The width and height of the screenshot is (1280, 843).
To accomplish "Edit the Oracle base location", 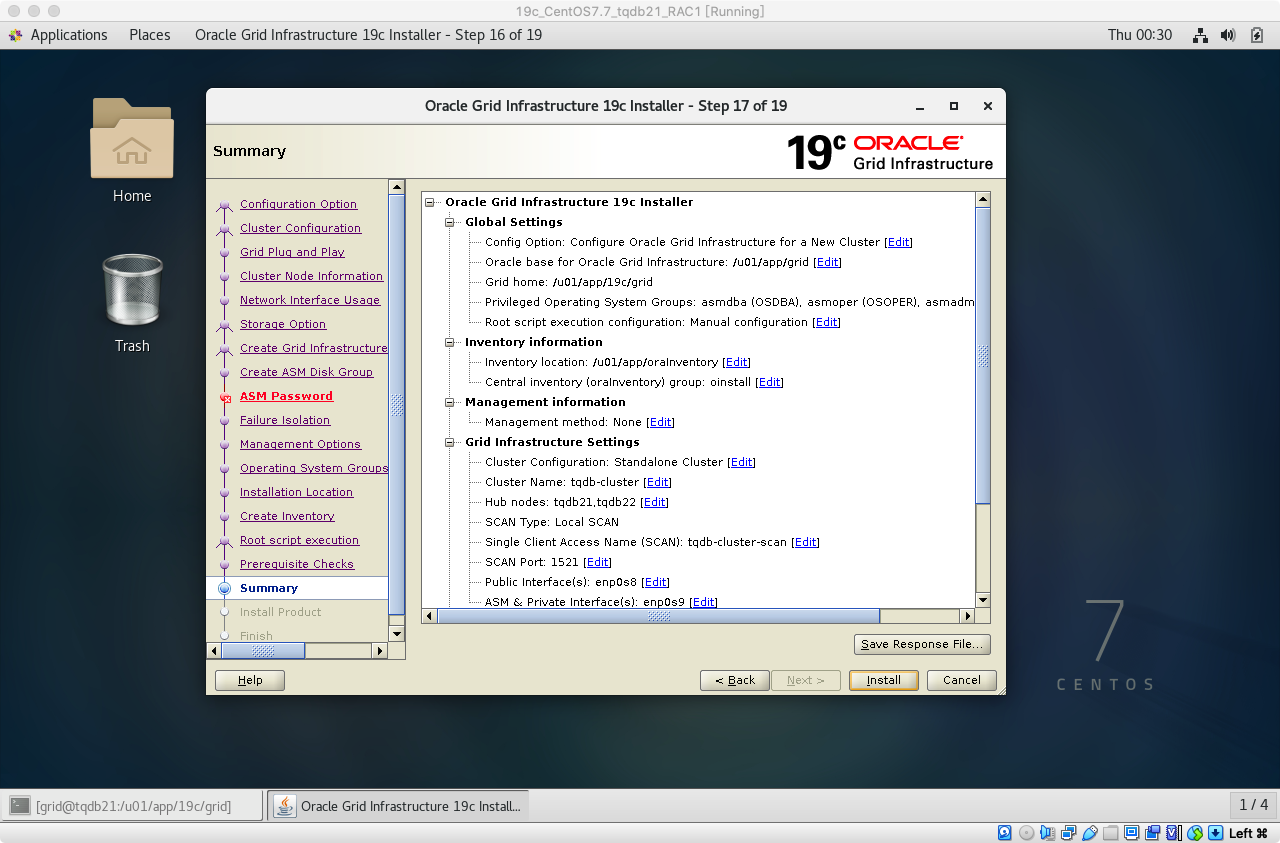I will coord(828,262).
